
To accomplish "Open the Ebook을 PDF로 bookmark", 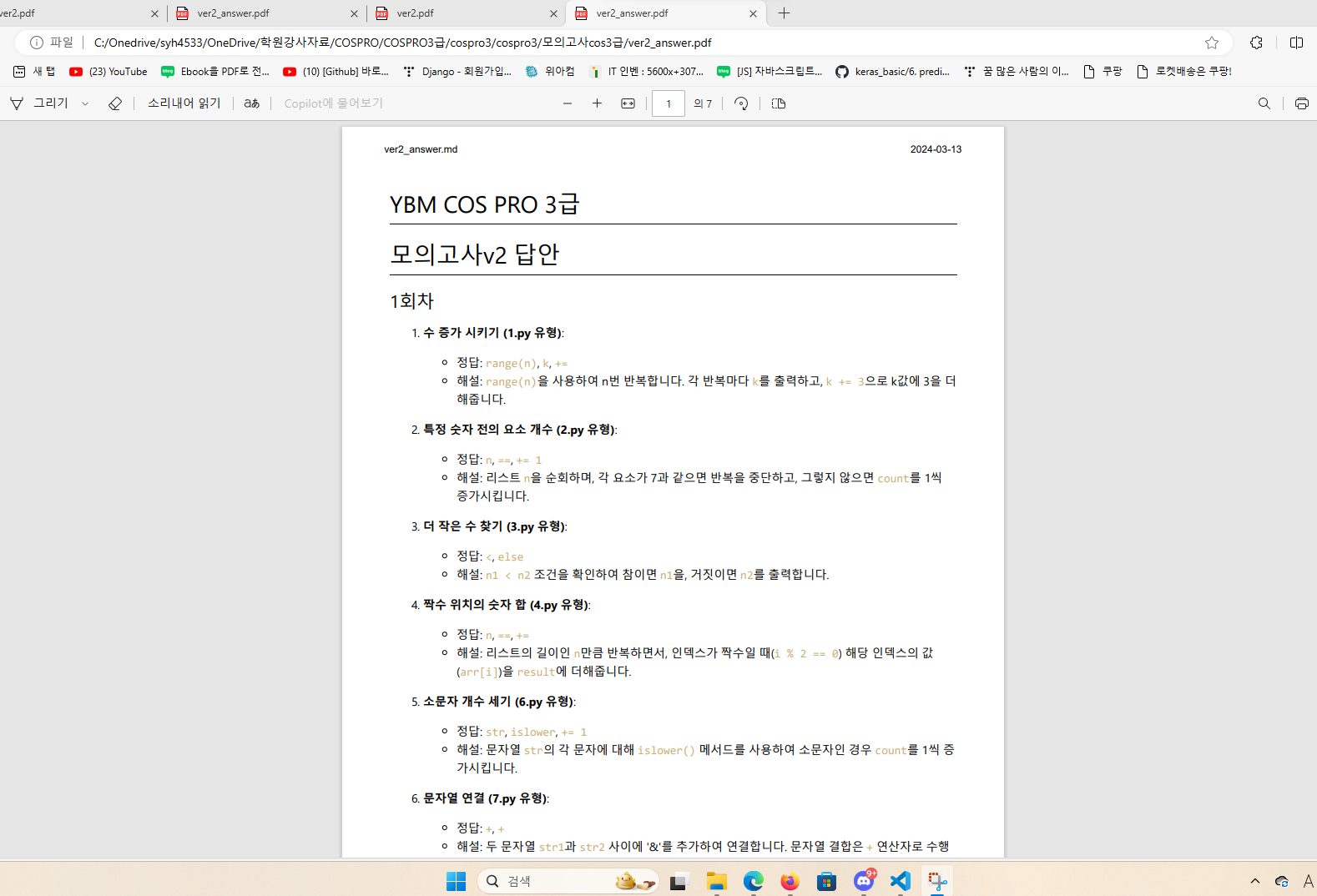I will pos(215,72).
